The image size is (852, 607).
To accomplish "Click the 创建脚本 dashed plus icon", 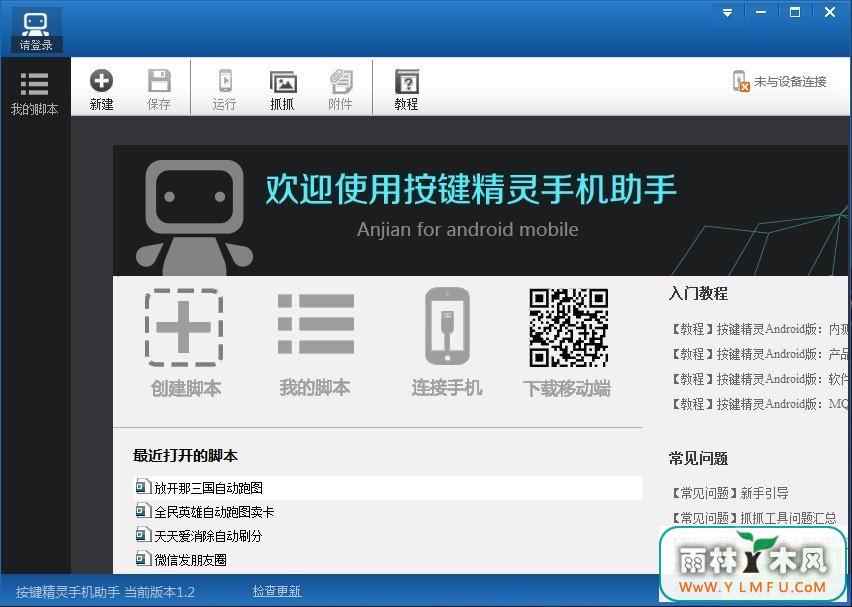I will [x=184, y=328].
